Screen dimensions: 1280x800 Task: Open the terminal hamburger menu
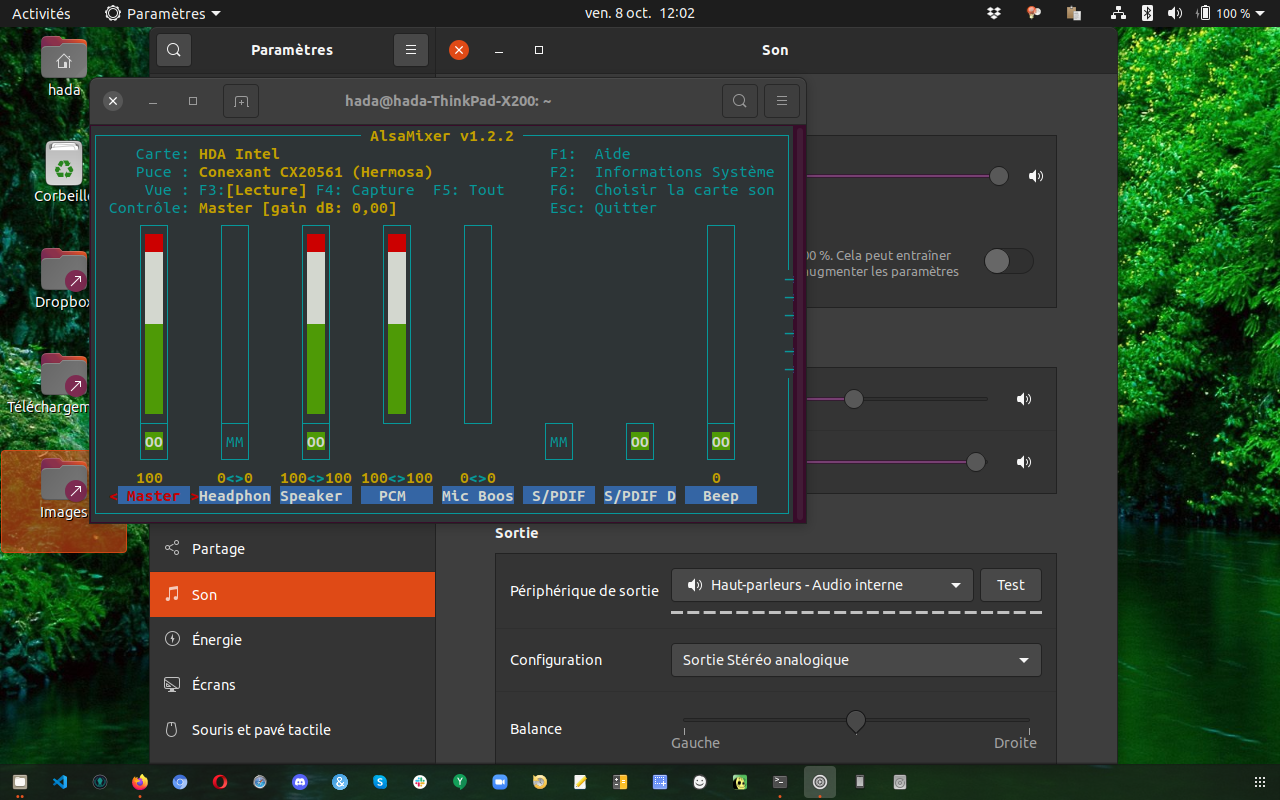tap(782, 101)
